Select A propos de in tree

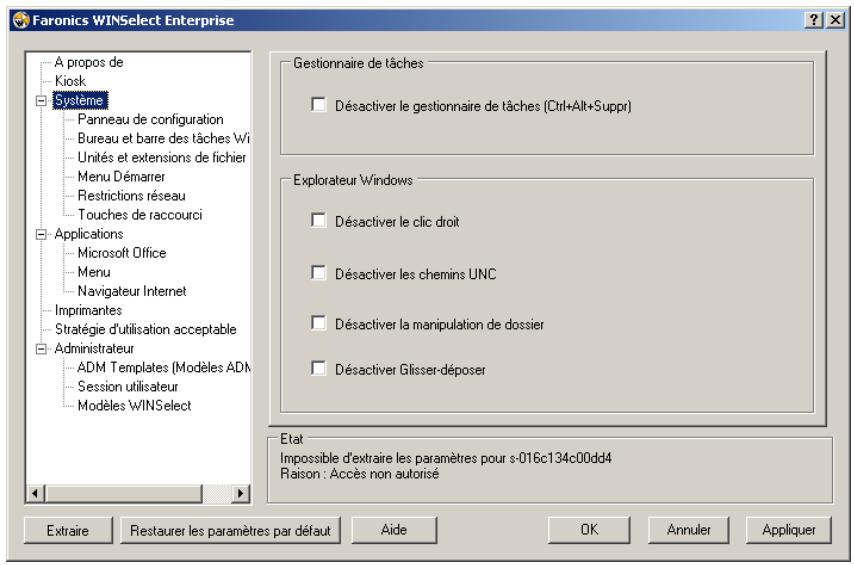tap(89, 62)
